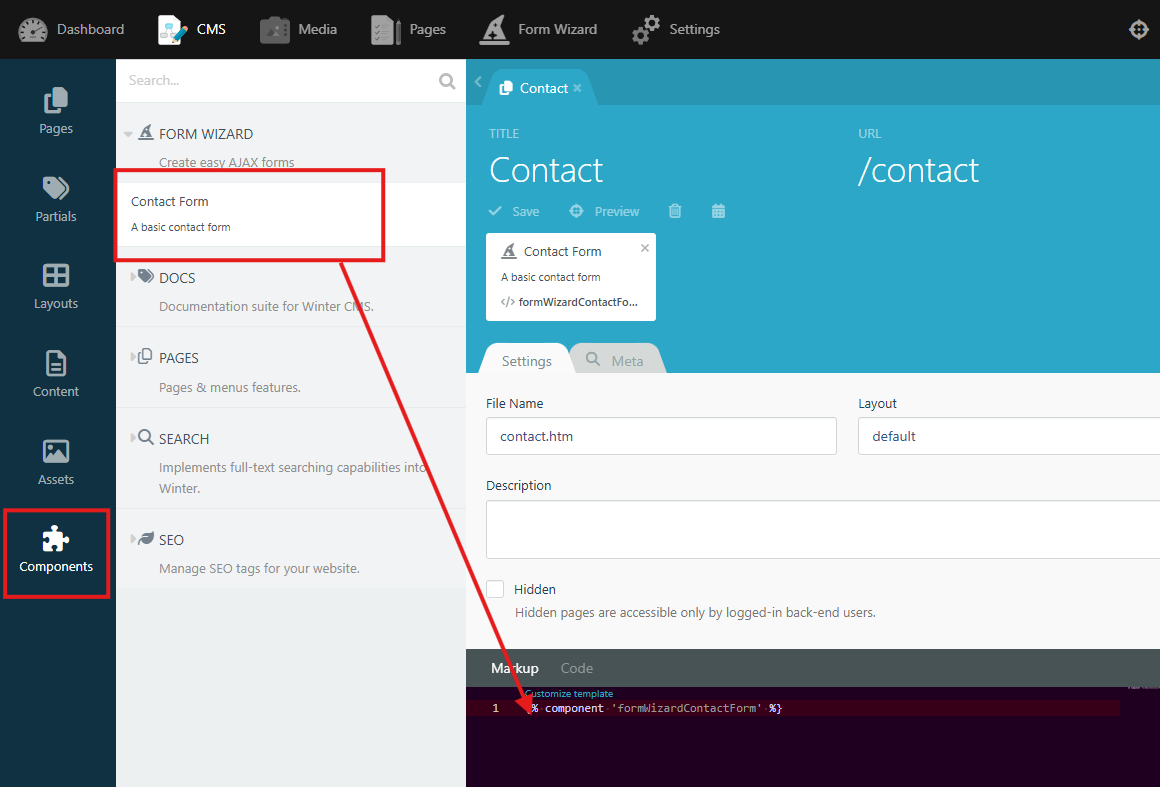Viewport: 1160px width, 787px height.
Task: Collapse the Form Wizard group
Action: click(128, 134)
